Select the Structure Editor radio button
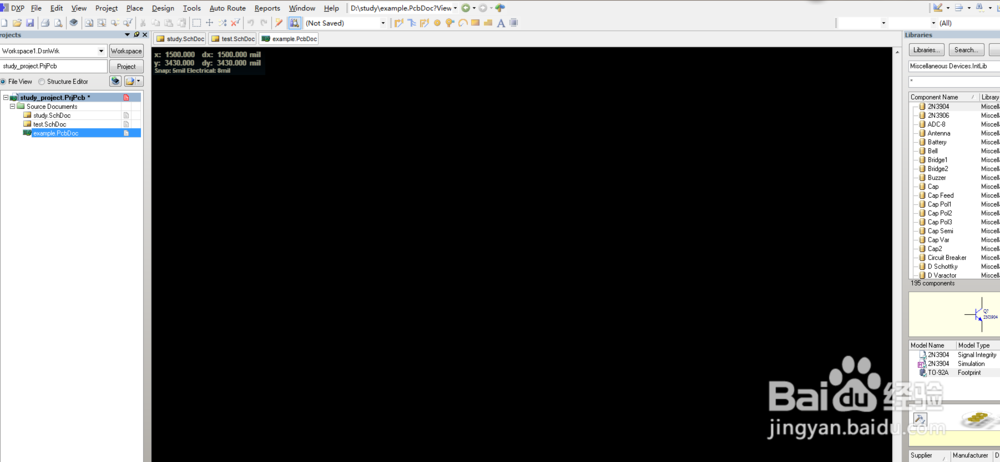Screen dimensions: 1000x462 tap(42, 82)
